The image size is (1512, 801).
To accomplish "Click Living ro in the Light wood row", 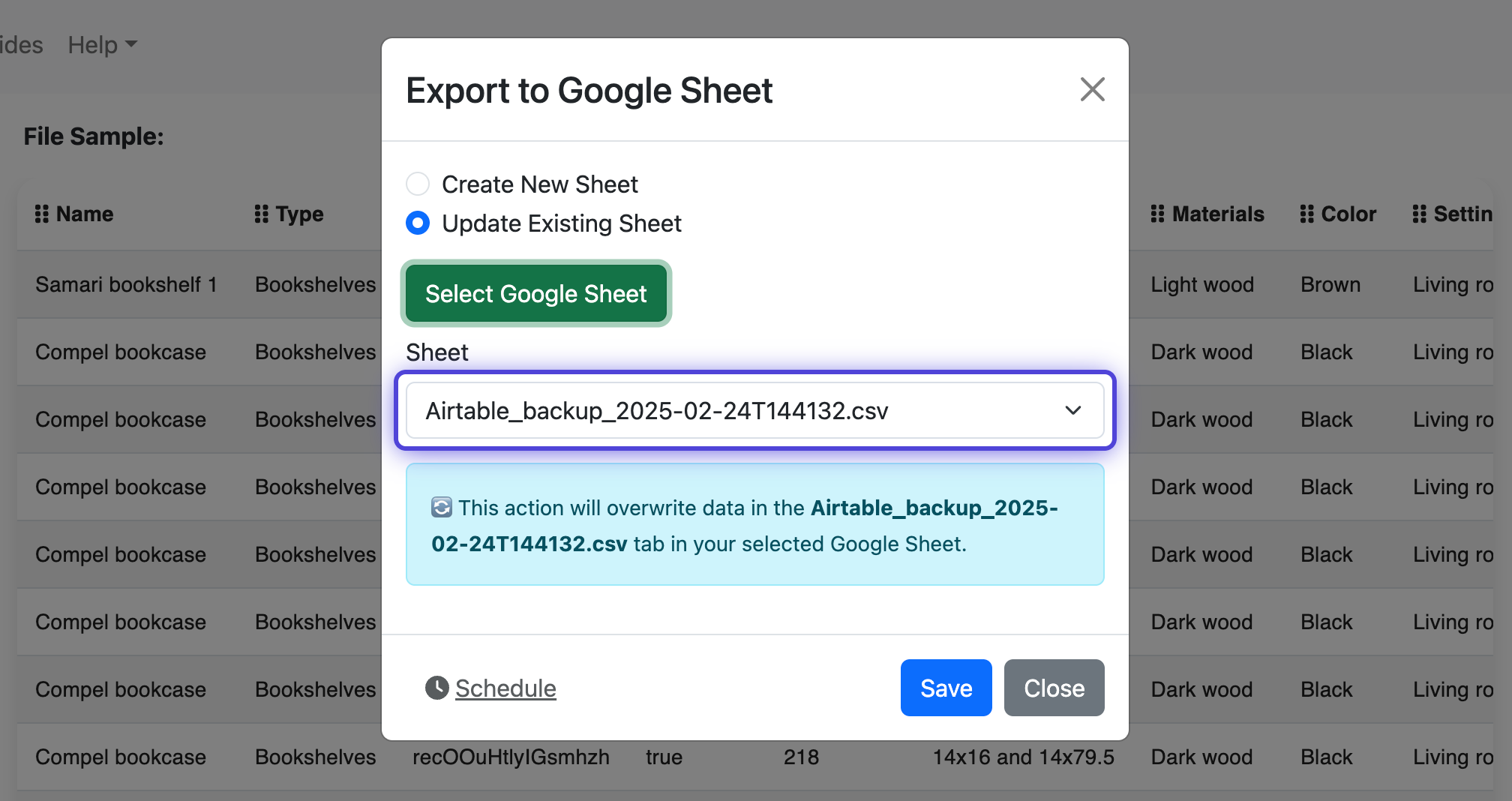I will pyautogui.click(x=1453, y=284).
